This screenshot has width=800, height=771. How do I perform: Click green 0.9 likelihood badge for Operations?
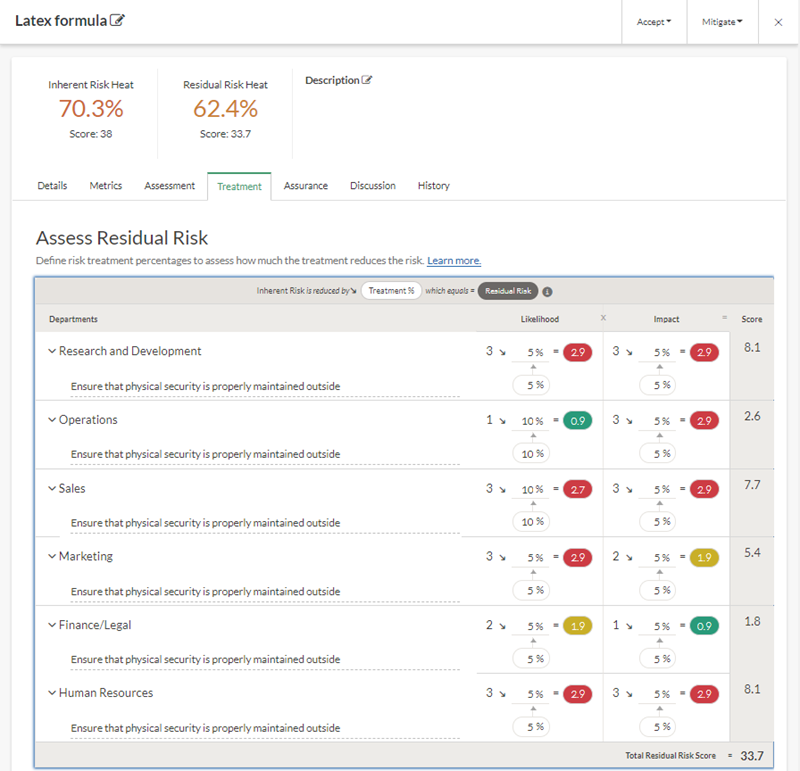point(577,420)
